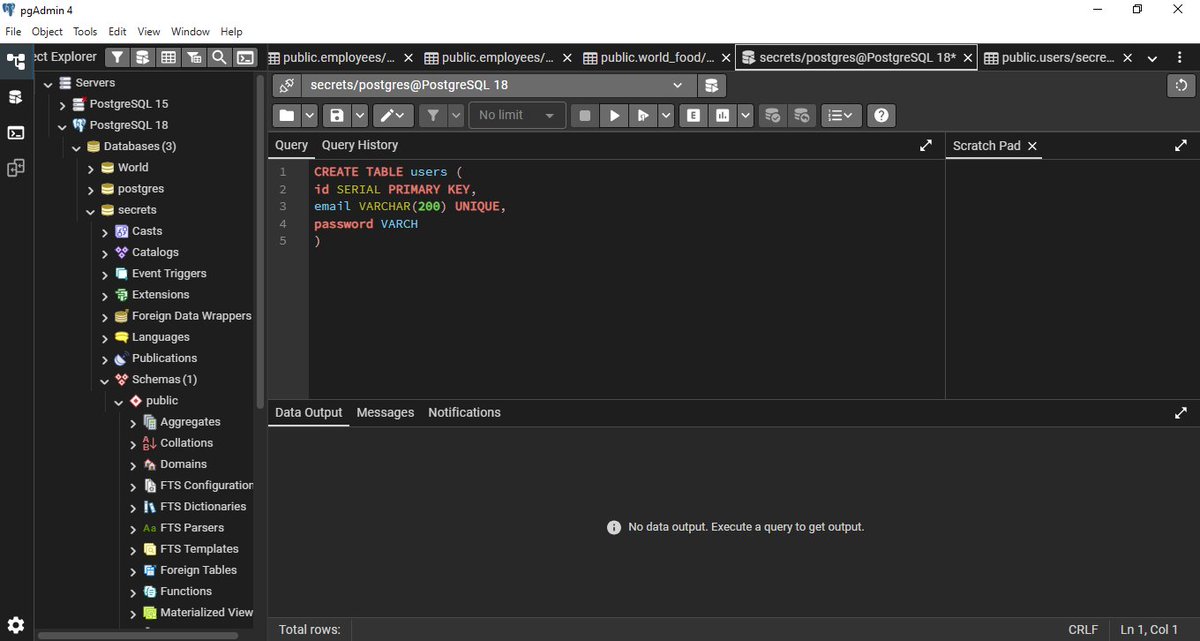Click the Commit transaction icon

[773, 116]
